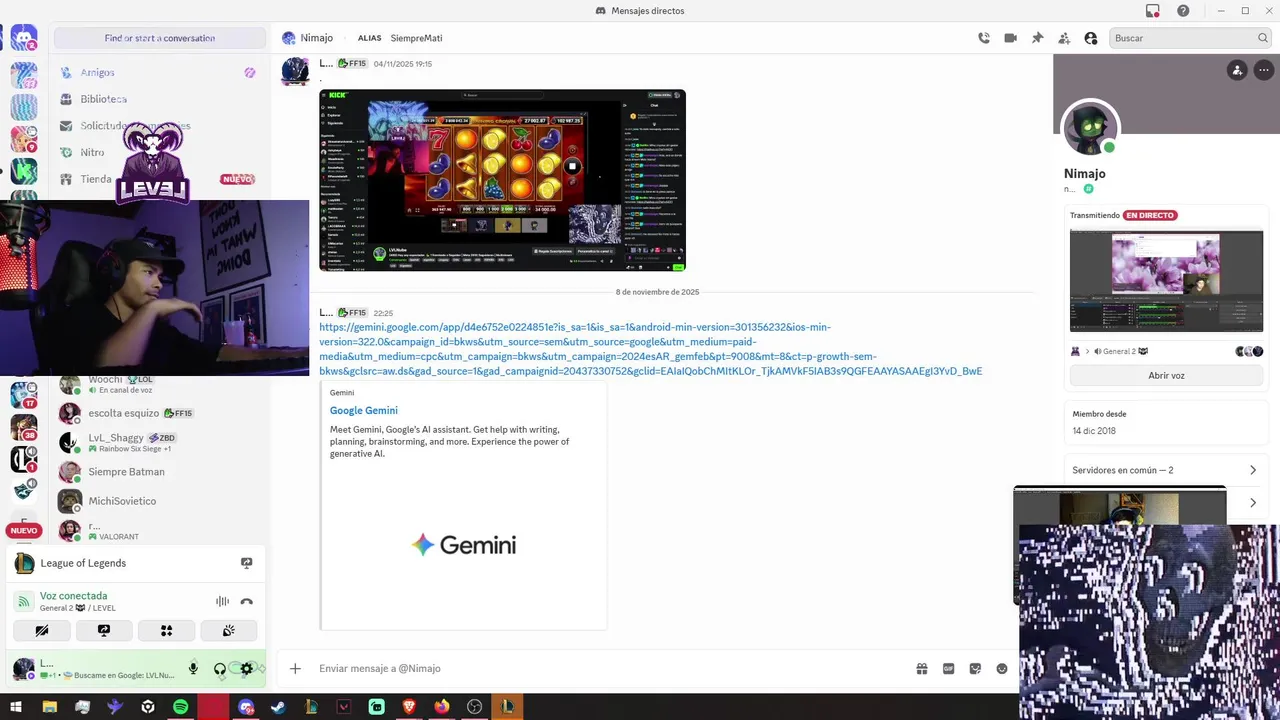Click the Enviar mensaje a @Nimajo field
Screen dimensions: 1280x720
pos(610,668)
